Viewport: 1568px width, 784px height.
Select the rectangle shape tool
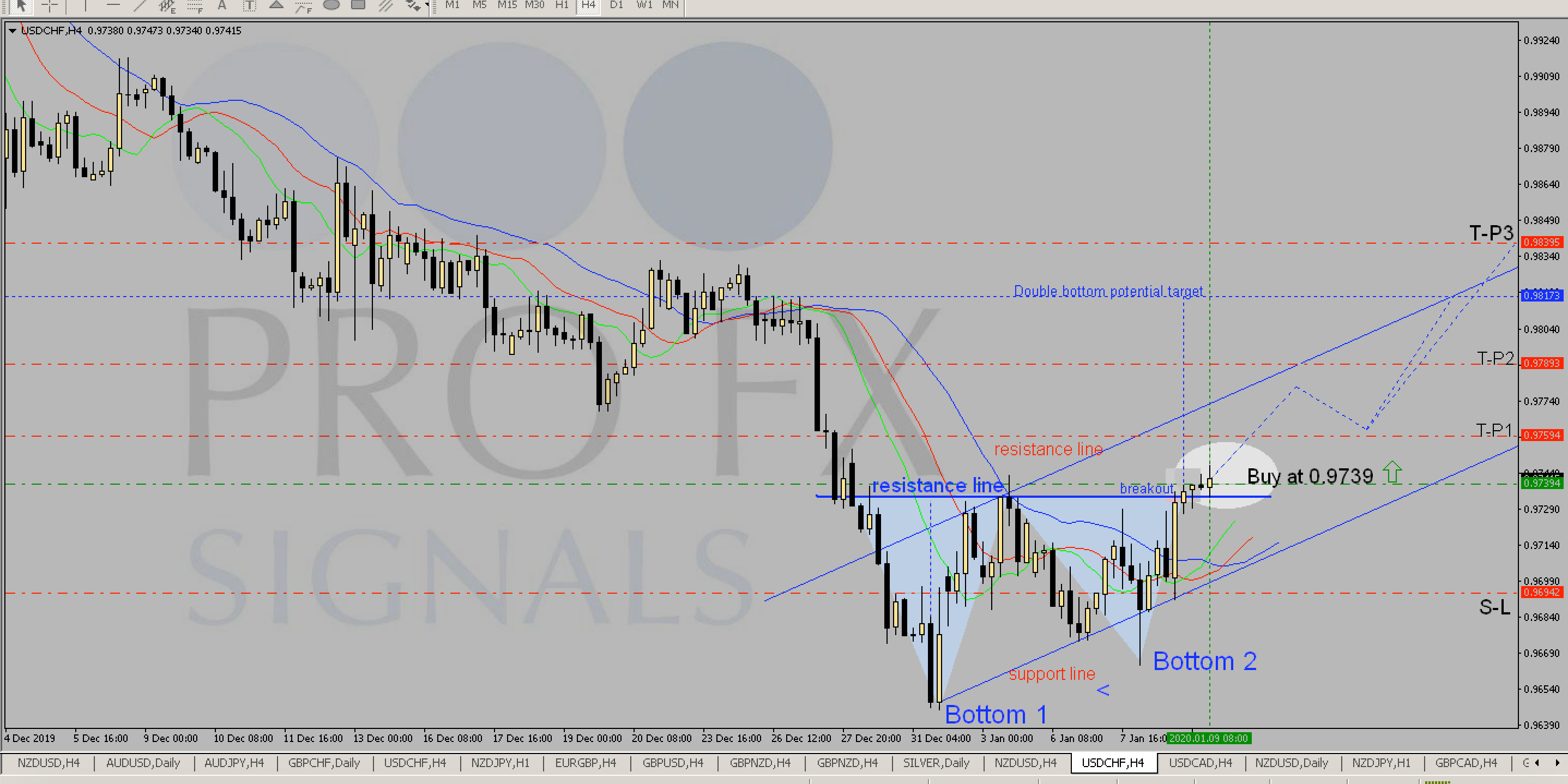click(x=359, y=5)
